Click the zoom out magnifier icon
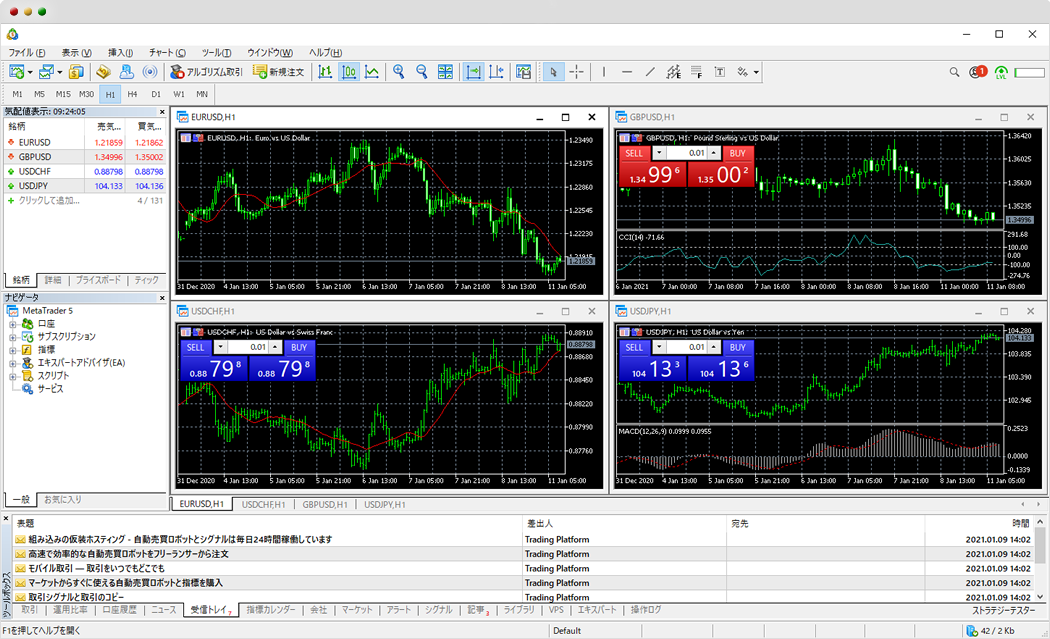This screenshot has height=639, width=1050. (422, 72)
